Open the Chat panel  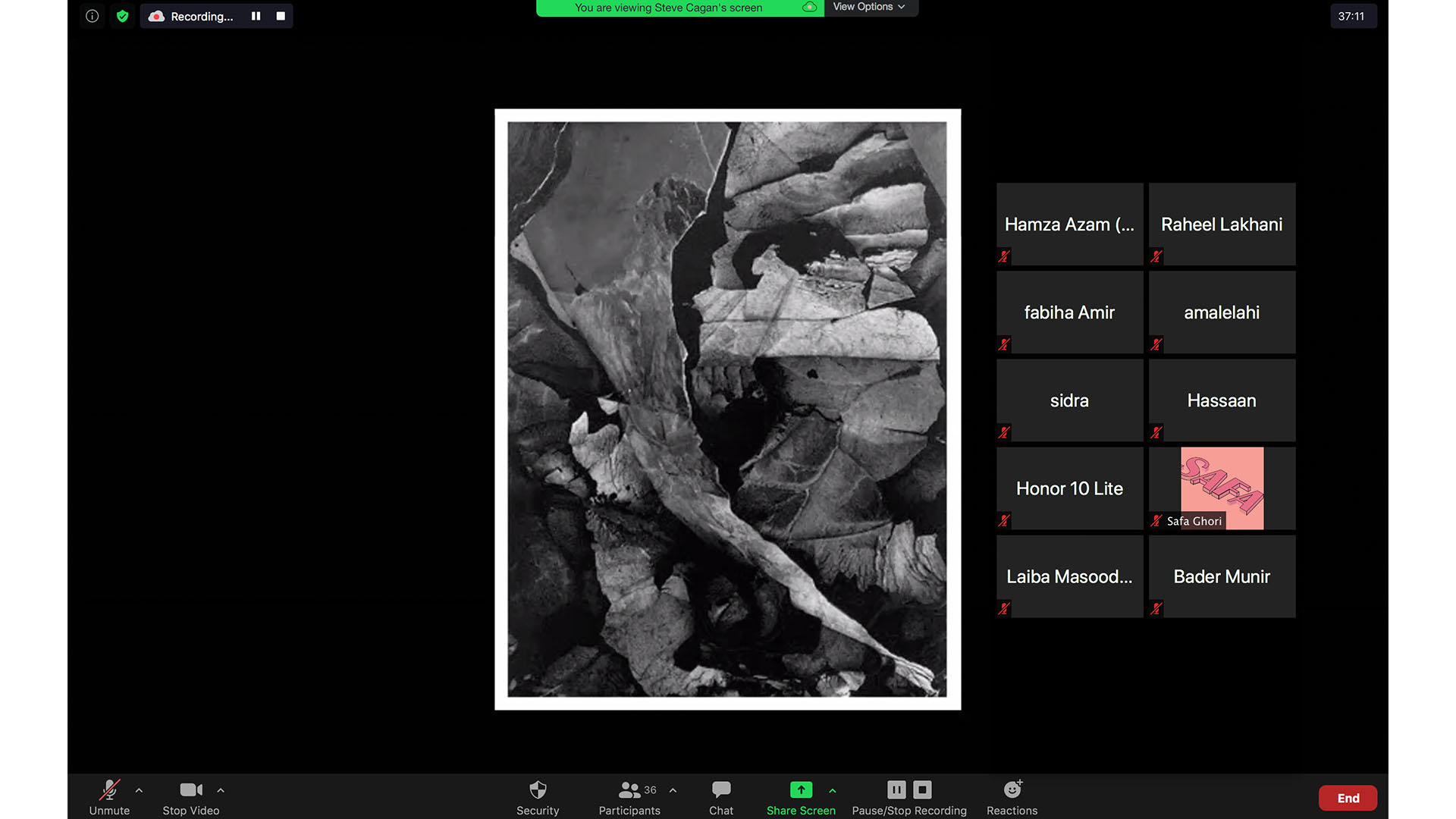[x=721, y=798]
